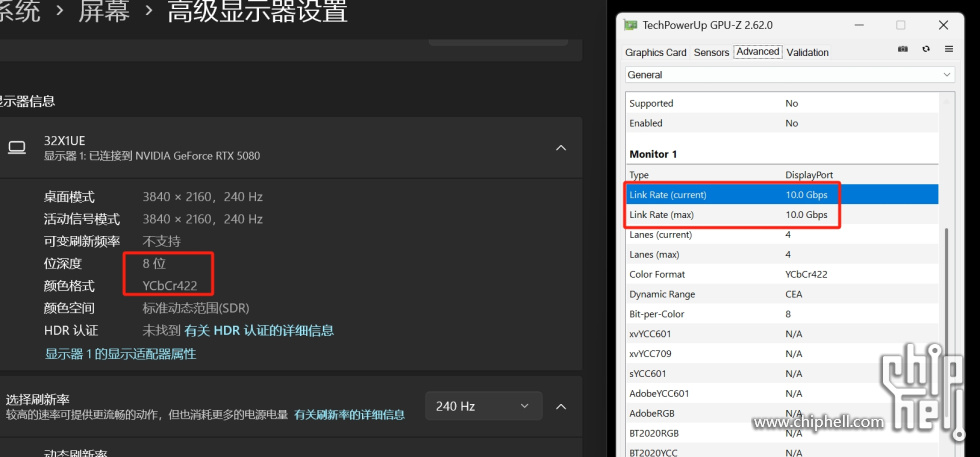Screen dimensions: 980x457
Task: Open 显示器 1 的显示适配器属性 link
Action: click(x=121, y=354)
